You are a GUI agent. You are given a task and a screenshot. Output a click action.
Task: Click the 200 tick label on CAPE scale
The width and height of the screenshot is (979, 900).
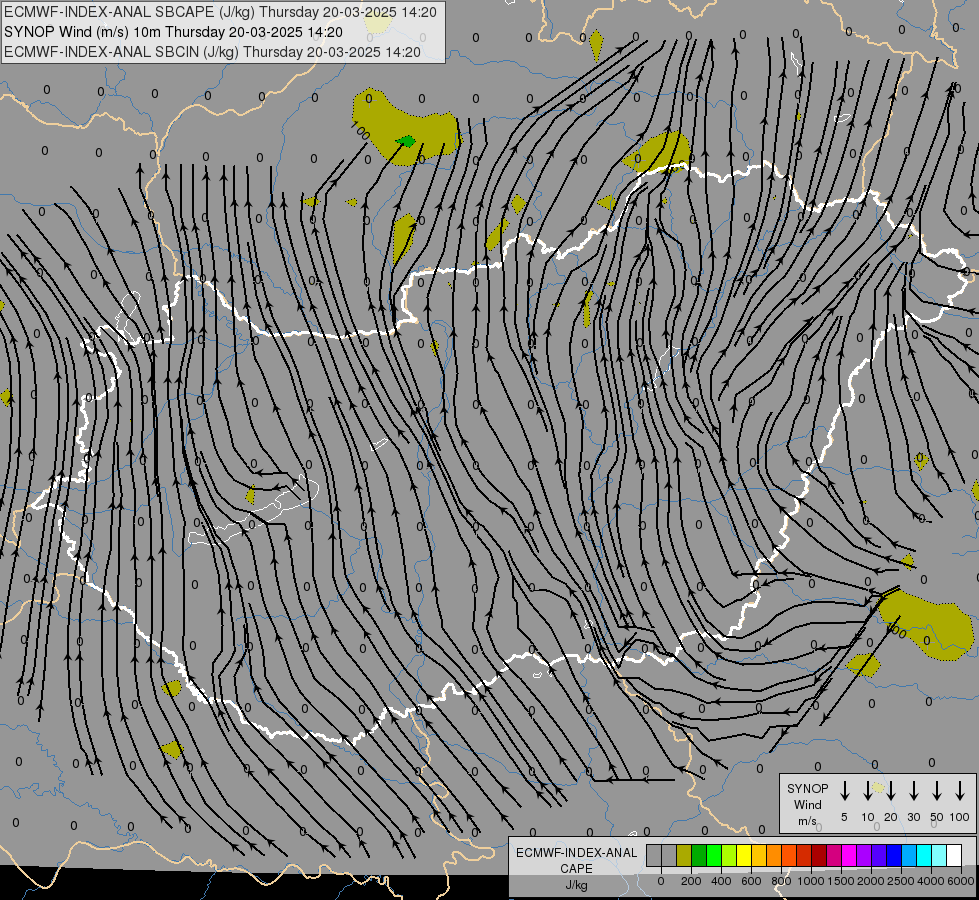(x=691, y=881)
